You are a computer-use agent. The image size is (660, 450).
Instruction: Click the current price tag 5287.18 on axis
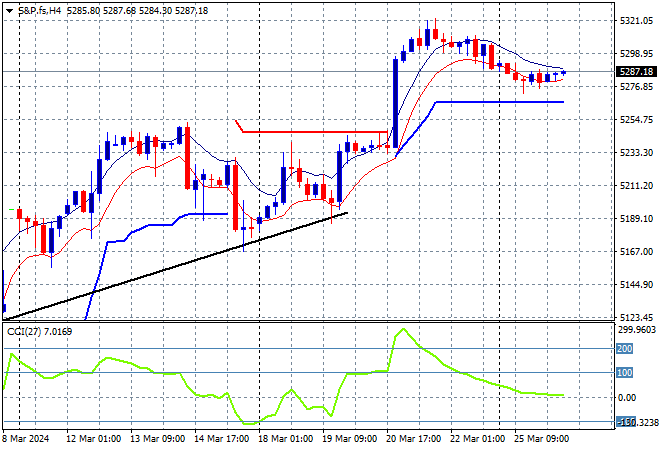tap(637, 72)
